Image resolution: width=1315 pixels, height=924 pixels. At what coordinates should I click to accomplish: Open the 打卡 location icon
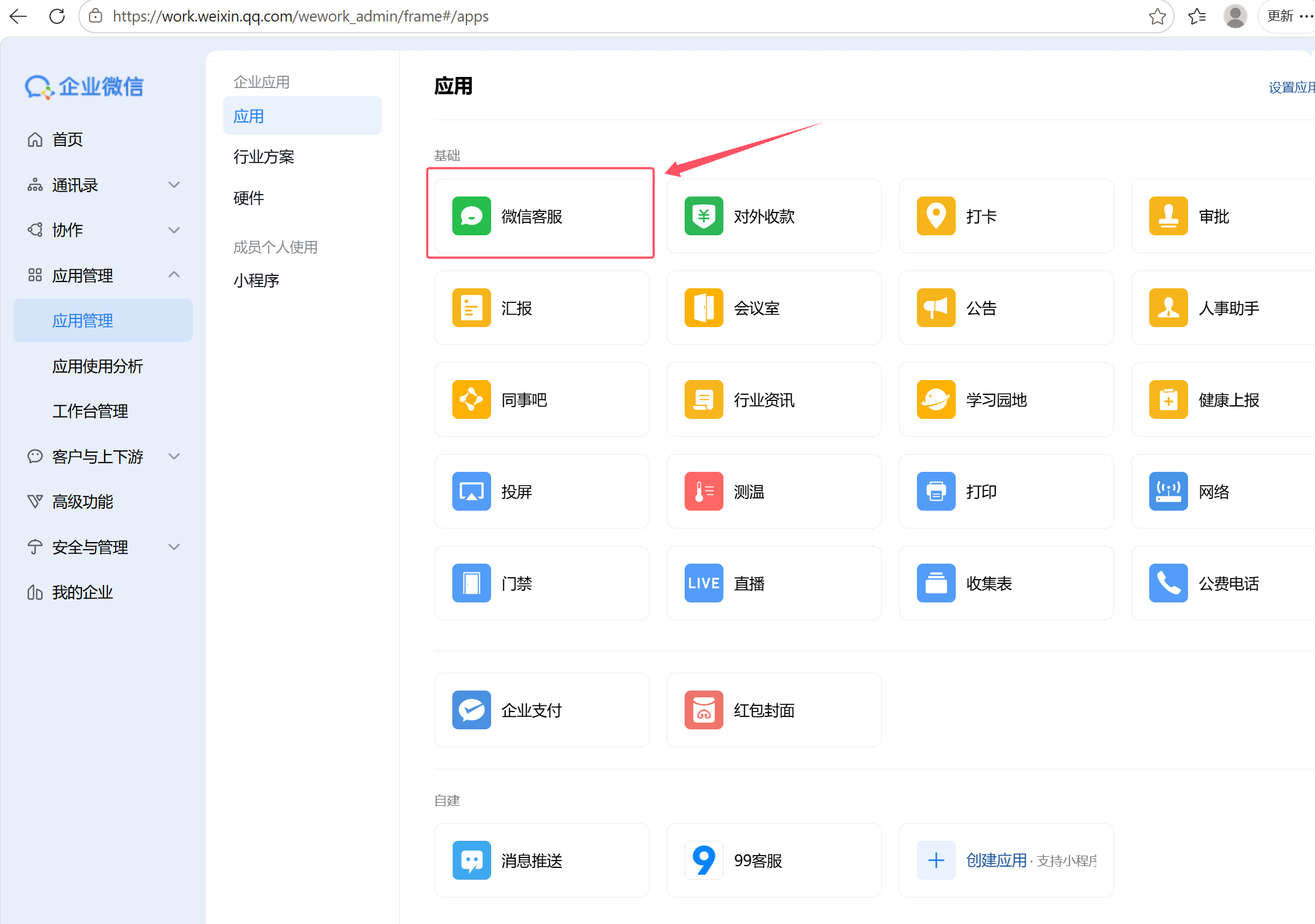pyautogui.click(x=936, y=216)
